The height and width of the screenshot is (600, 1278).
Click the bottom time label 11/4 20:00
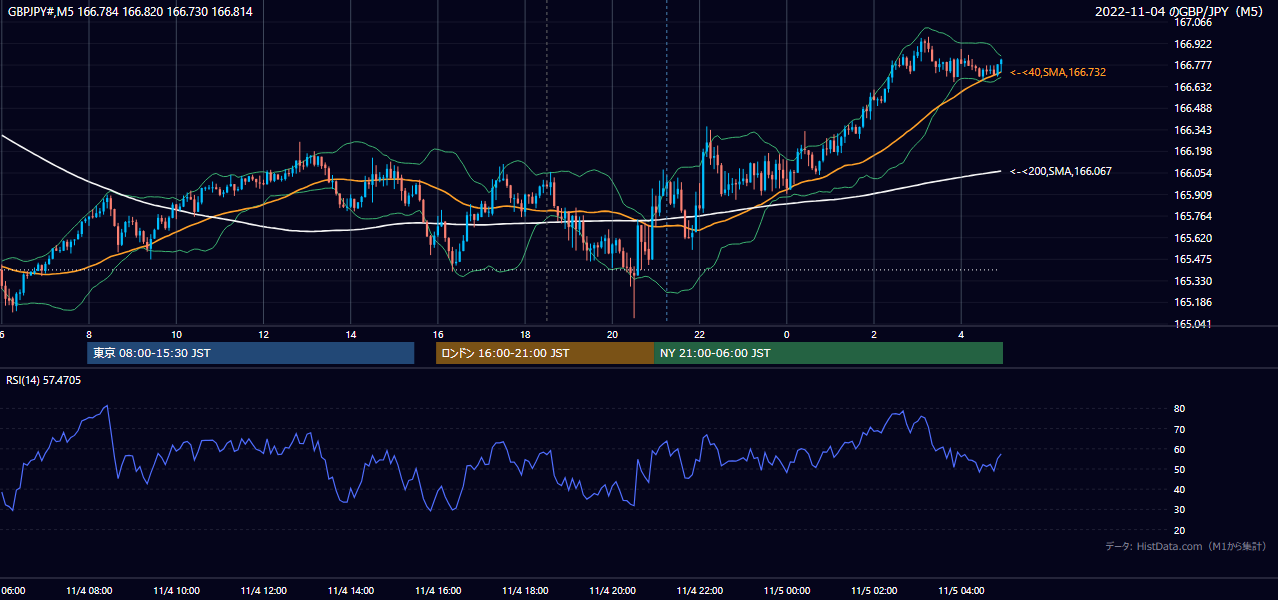click(613, 590)
